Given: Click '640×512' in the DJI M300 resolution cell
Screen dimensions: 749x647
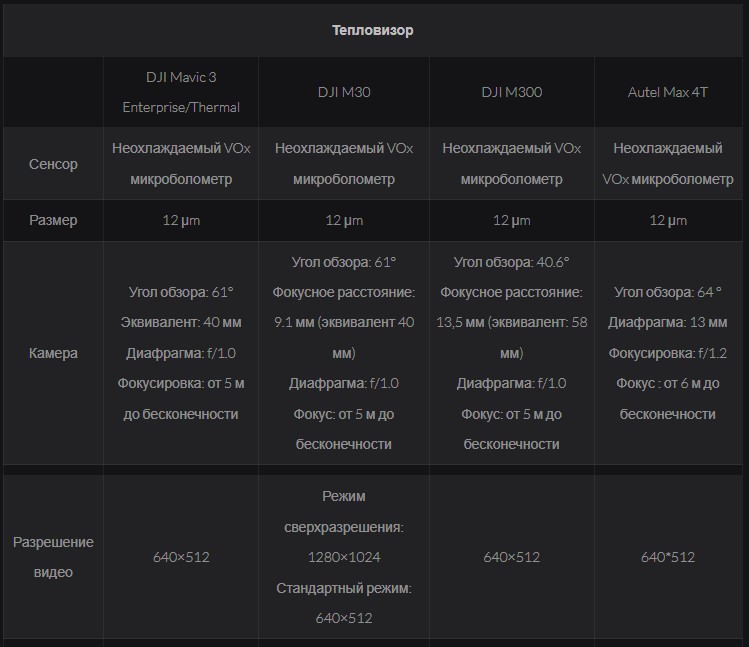Looking at the screenshot, I should tap(512, 557).
